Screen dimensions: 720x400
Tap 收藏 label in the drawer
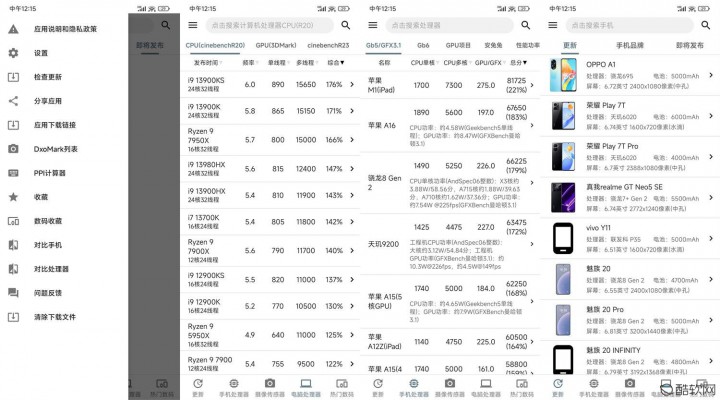pyautogui.click(x=41, y=197)
